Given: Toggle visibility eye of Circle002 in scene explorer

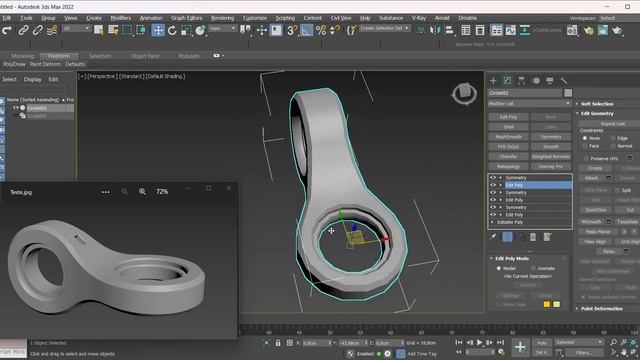Looking at the screenshot, I should pos(16,108).
